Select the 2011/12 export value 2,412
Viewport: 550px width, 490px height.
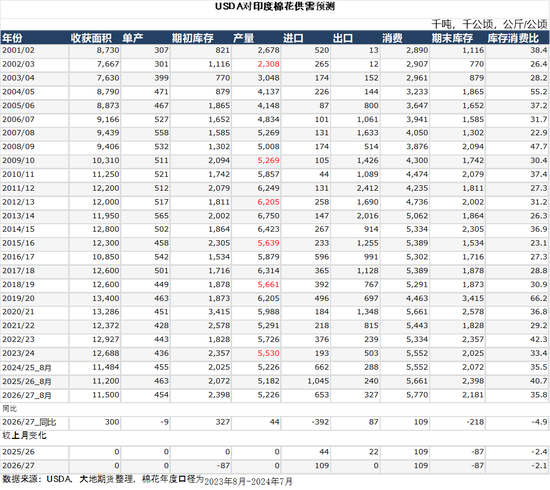click(368, 188)
